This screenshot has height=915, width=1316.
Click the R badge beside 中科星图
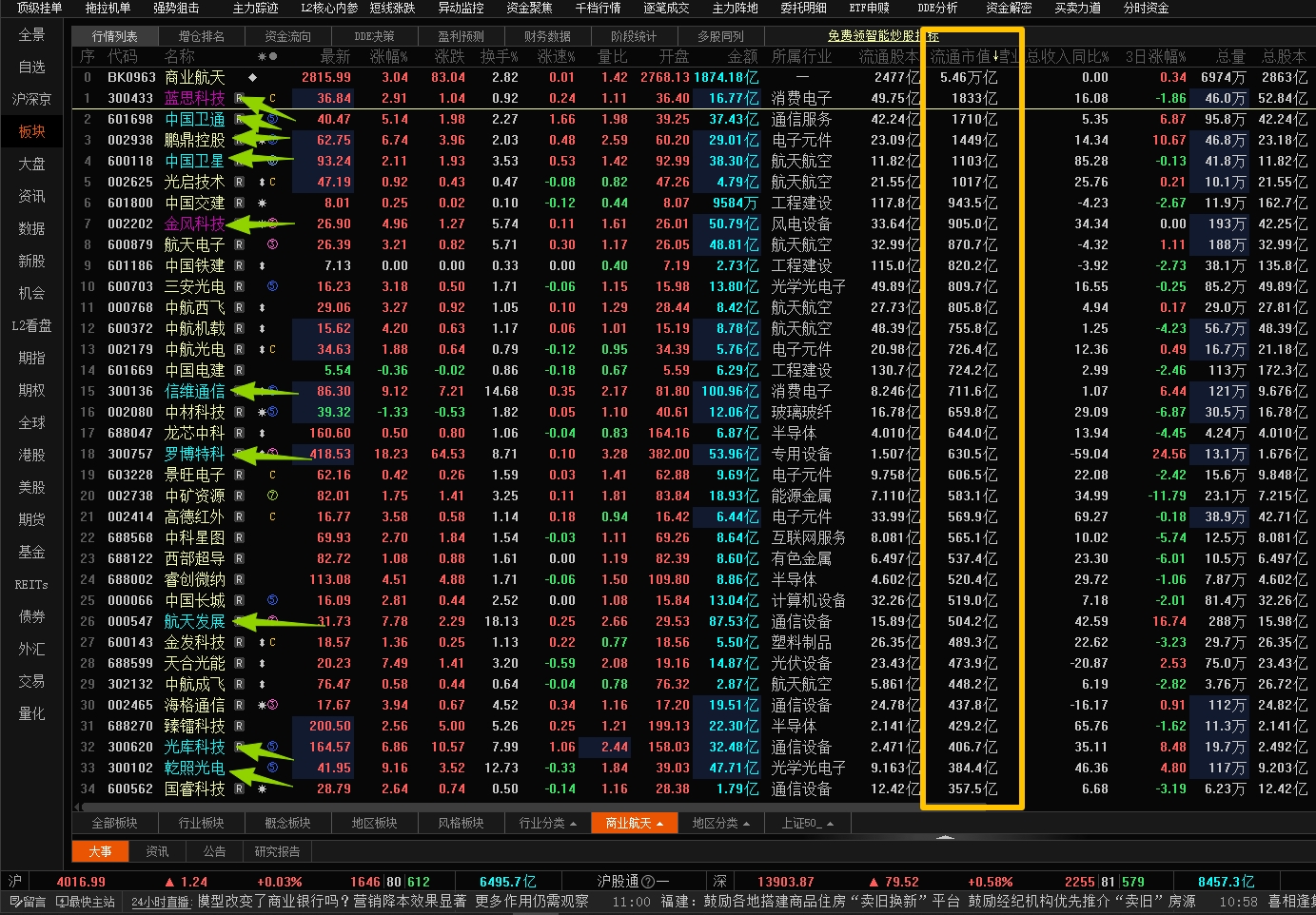coord(240,537)
